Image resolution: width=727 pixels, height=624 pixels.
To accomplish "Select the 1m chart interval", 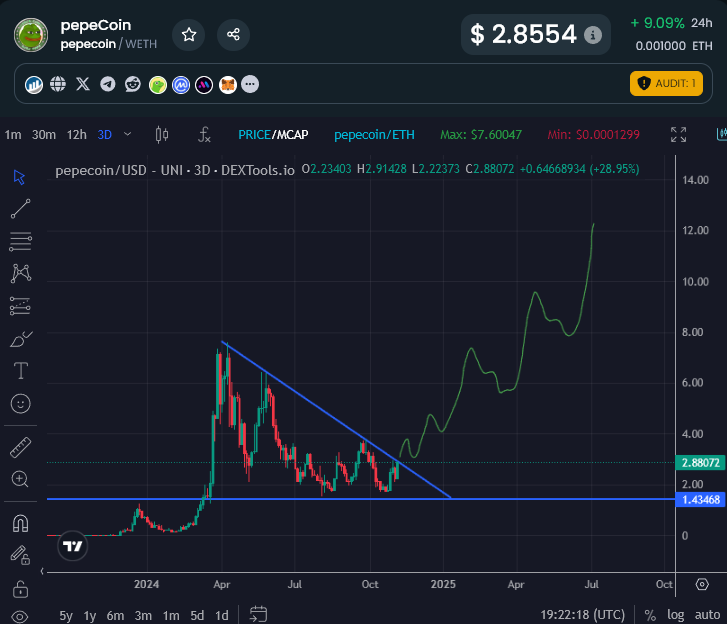I will [x=13, y=135].
